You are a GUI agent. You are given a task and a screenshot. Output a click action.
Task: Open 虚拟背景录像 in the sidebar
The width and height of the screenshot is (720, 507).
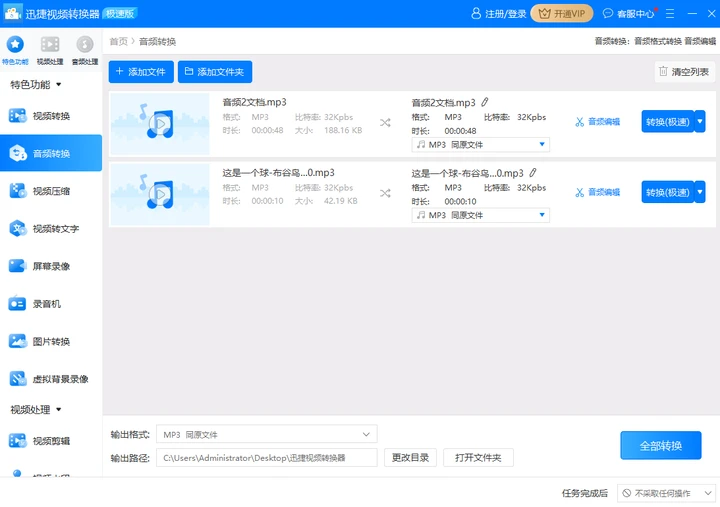pyautogui.click(x=51, y=379)
